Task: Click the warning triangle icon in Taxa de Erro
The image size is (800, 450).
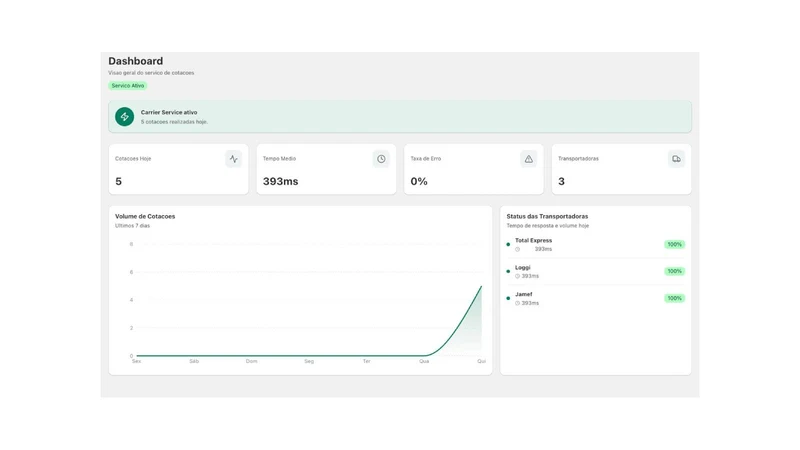Action: click(529, 159)
